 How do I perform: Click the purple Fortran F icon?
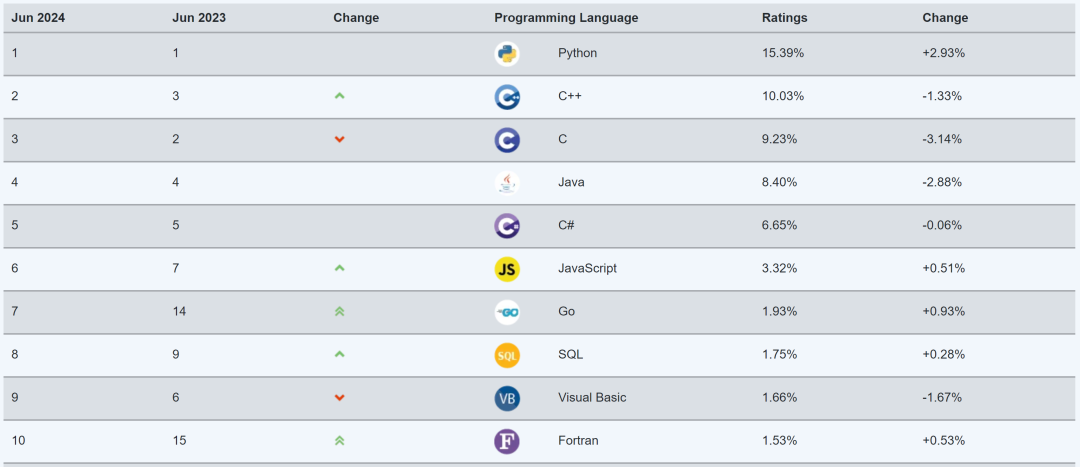tap(507, 442)
